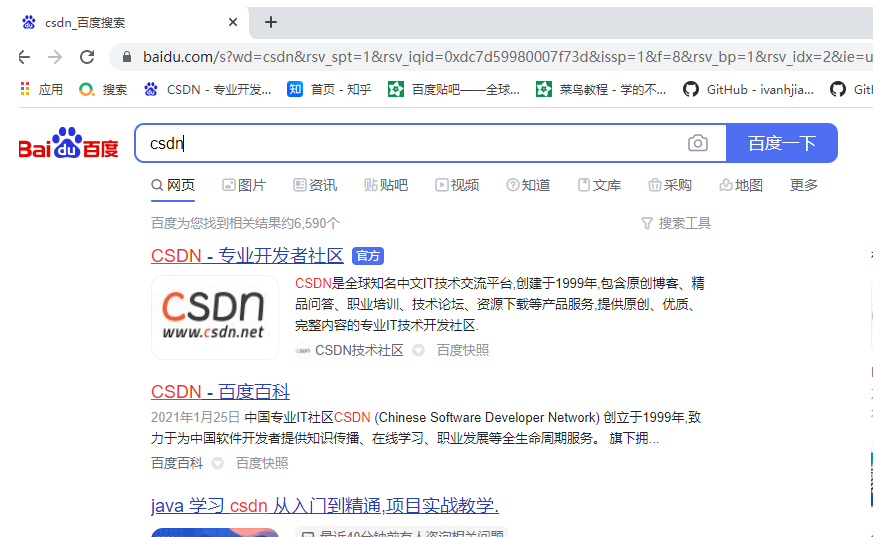880x537 pixels.
Task: Click text 百度为您找到相关结果约6,590个
Action: pos(245,223)
